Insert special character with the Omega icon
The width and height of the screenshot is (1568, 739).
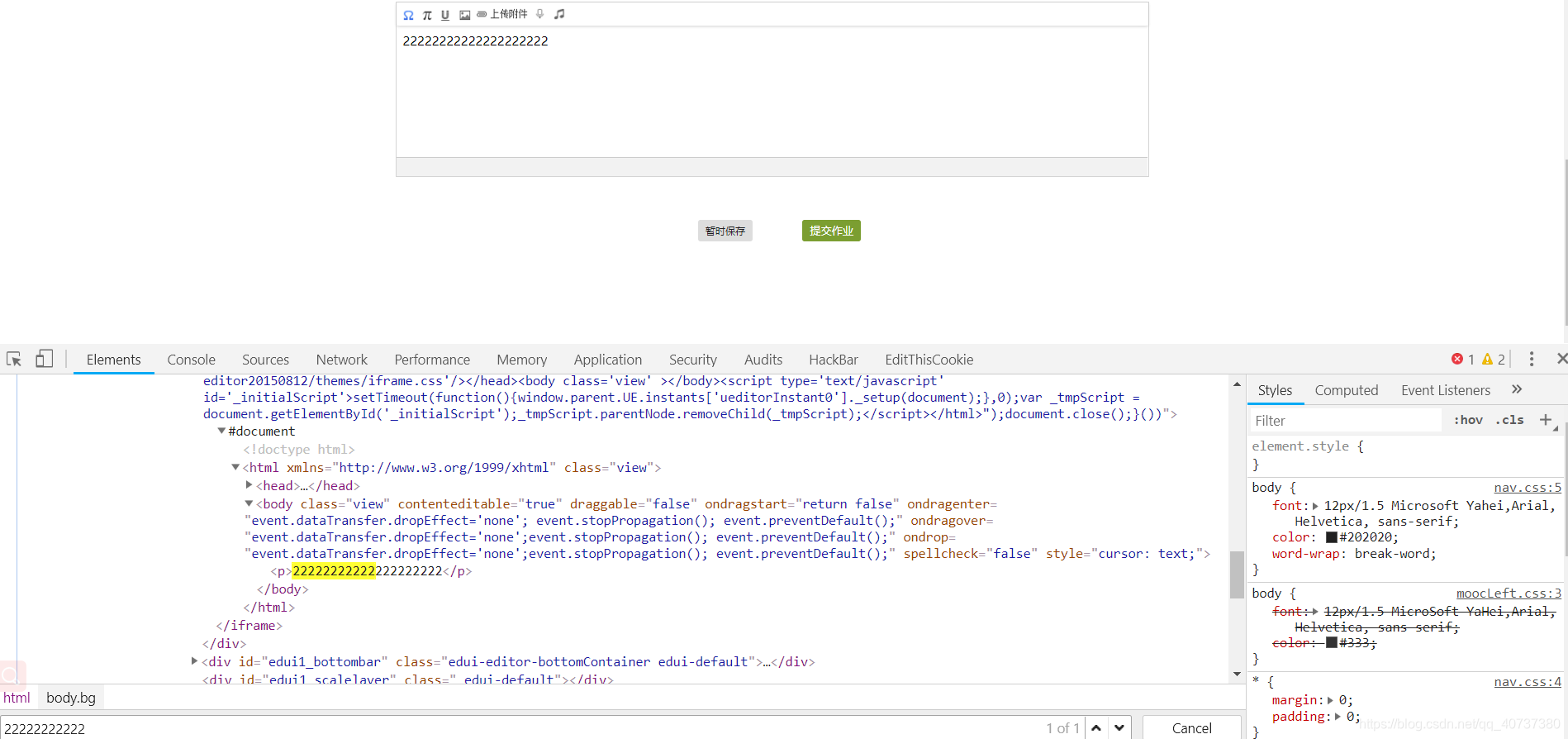[408, 15]
